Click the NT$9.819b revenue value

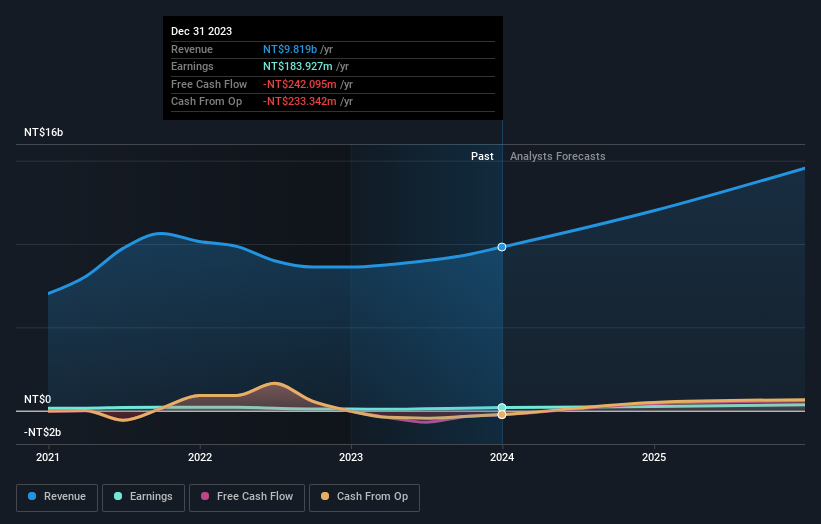coord(290,49)
